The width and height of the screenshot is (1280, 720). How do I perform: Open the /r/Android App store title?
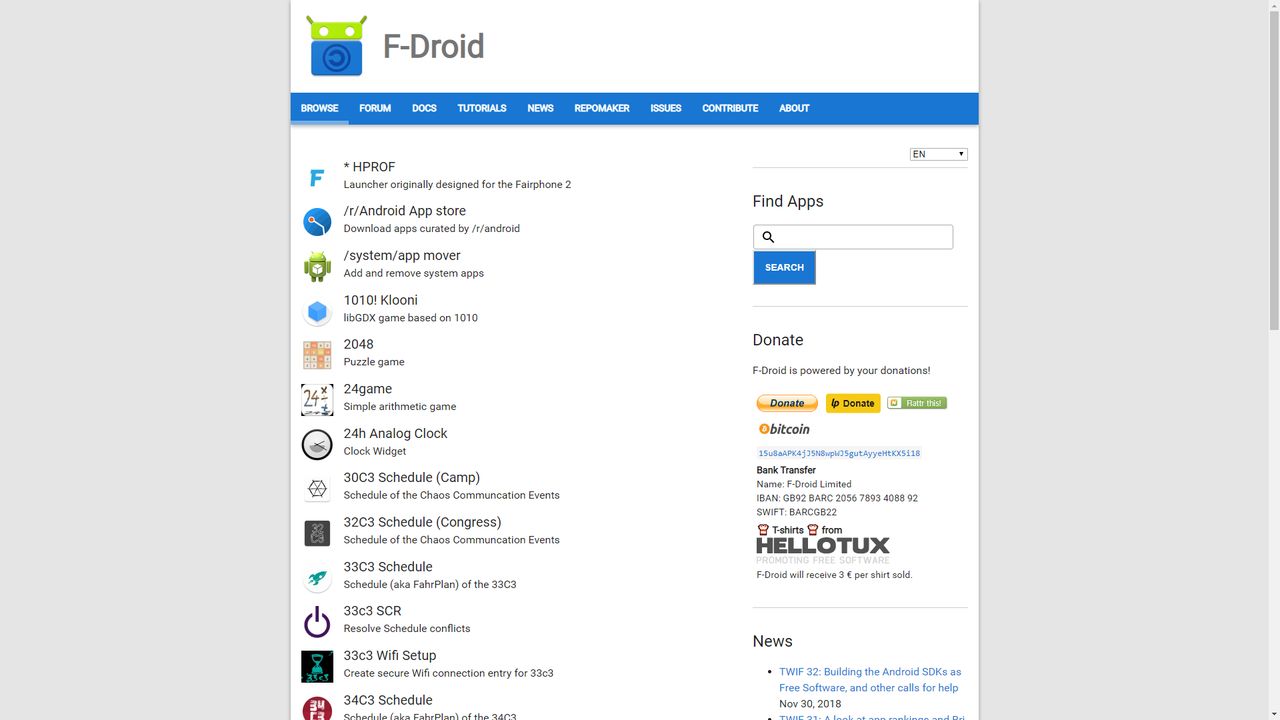point(405,211)
